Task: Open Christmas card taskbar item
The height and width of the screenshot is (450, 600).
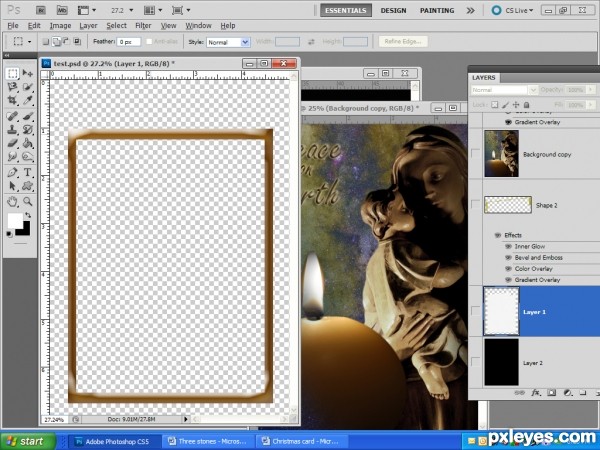Action: [x=302, y=441]
